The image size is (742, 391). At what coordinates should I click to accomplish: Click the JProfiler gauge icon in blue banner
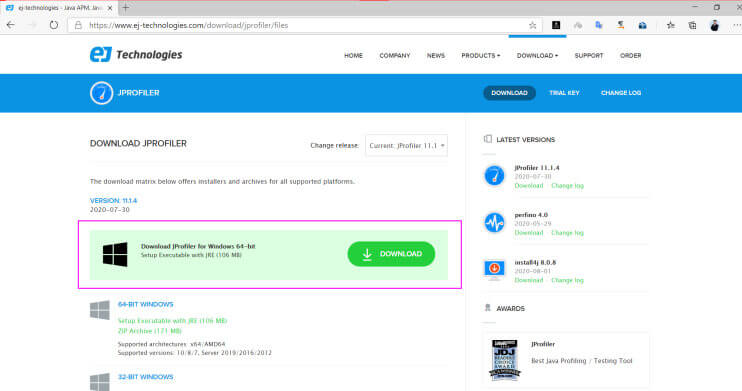coord(101,93)
